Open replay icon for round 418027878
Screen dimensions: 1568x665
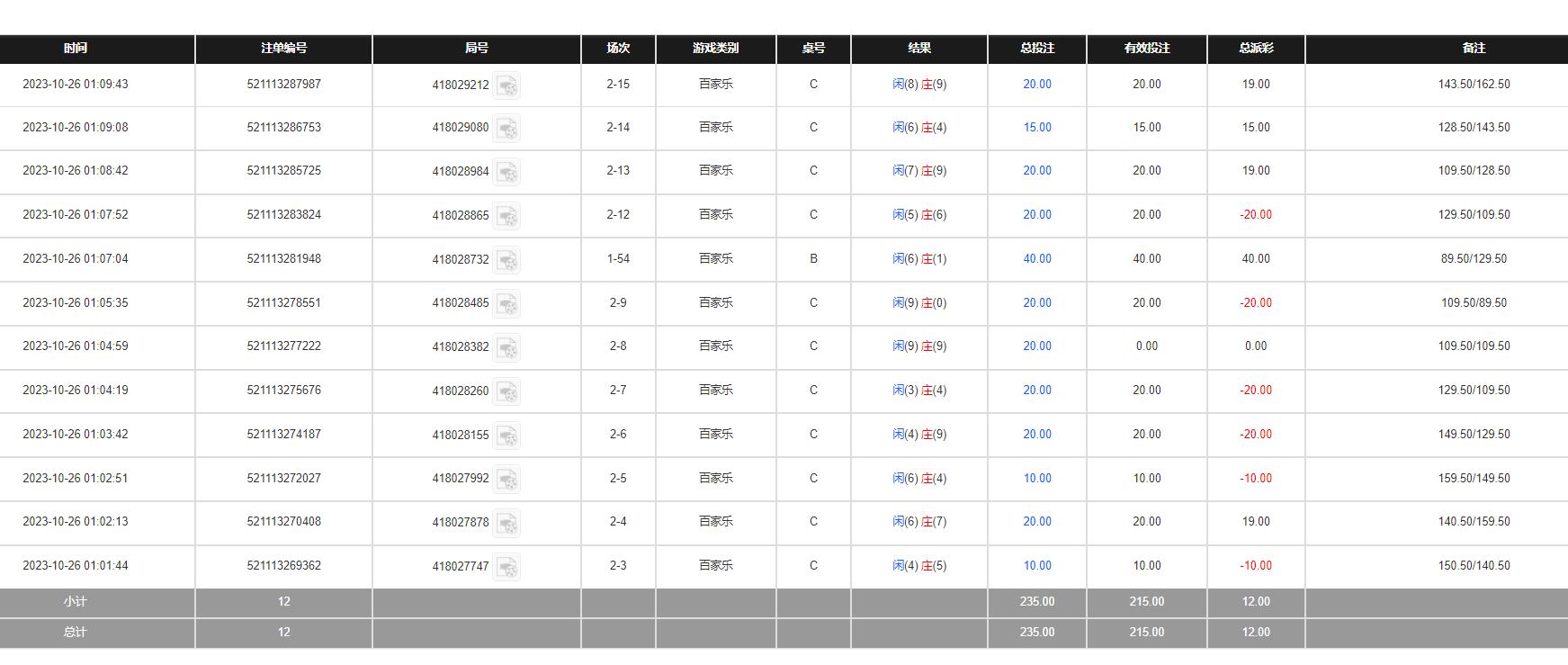(x=507, y=523)
